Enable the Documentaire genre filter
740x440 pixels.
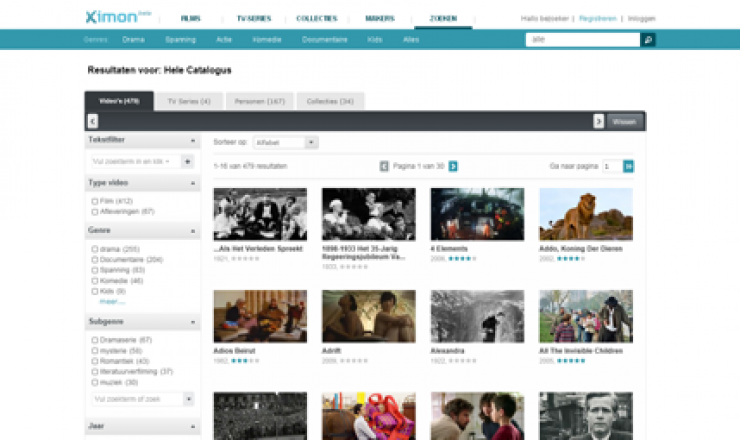[95, 259]
